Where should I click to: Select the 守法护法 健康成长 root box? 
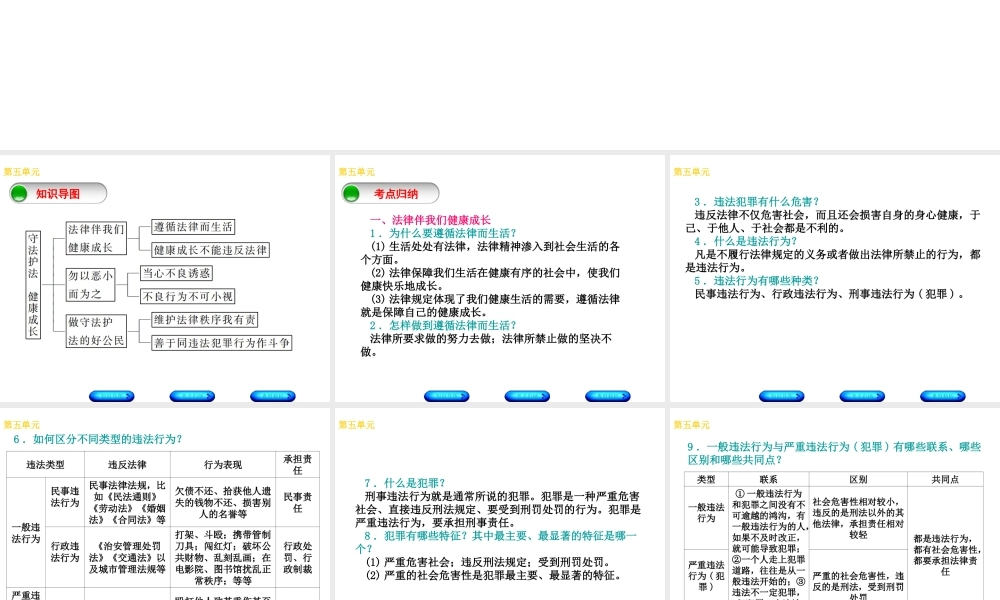pyautogui.click(x=33, y=284)
